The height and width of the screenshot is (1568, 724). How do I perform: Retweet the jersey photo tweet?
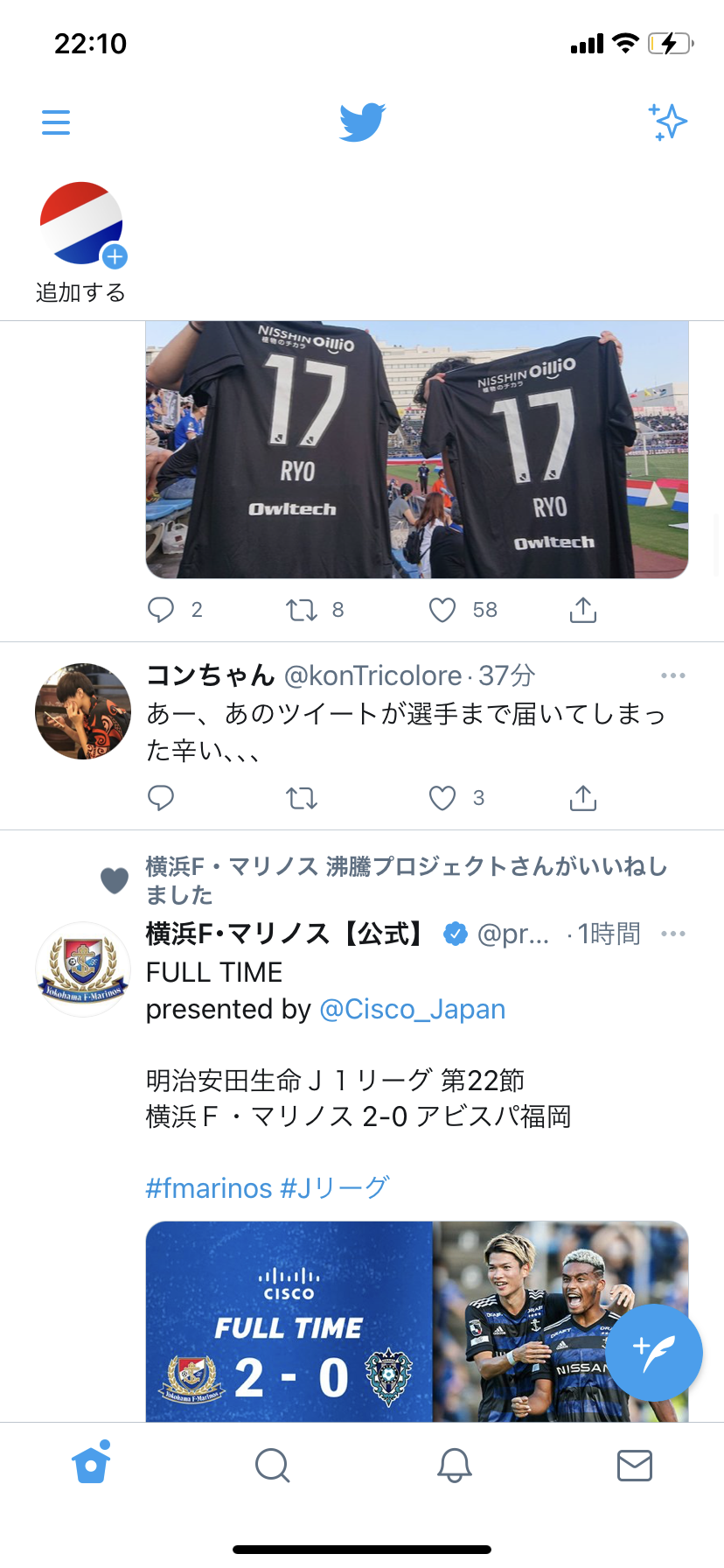click(302, 610)
